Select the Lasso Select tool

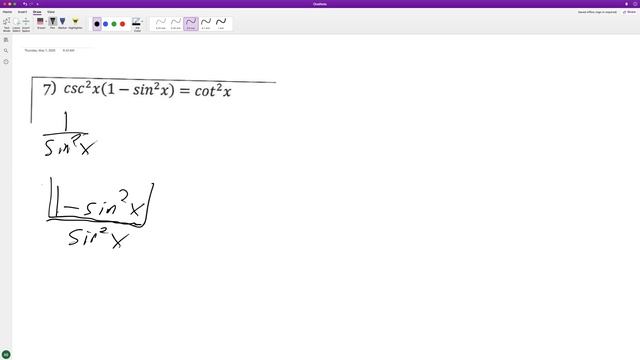click(16, 24)
